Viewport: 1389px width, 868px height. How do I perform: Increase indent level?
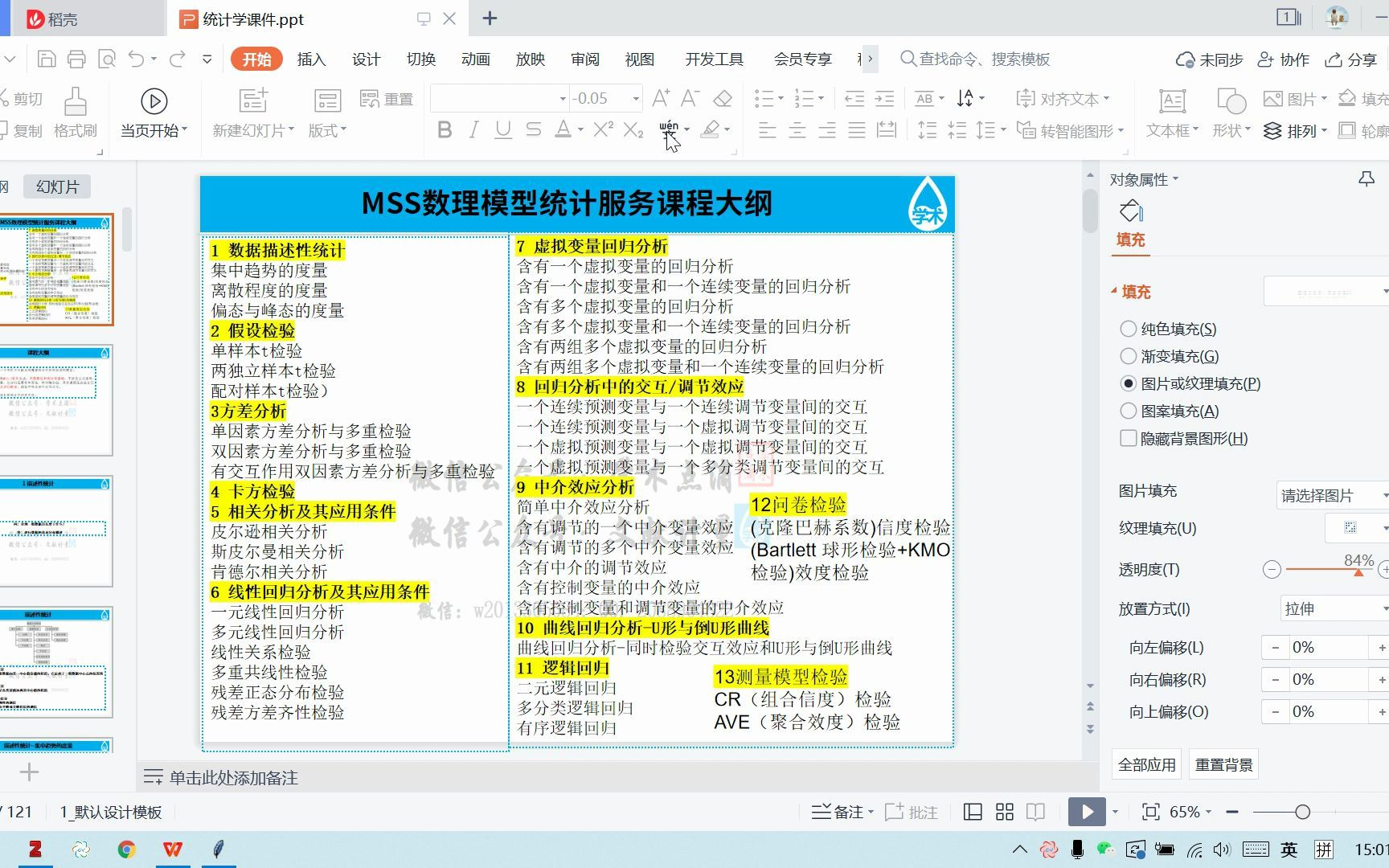point(884,98)
